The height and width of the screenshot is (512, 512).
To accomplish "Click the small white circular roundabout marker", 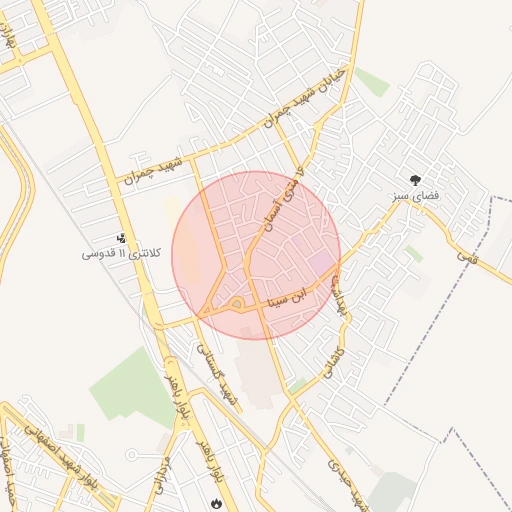I will (x=132, y=455).
